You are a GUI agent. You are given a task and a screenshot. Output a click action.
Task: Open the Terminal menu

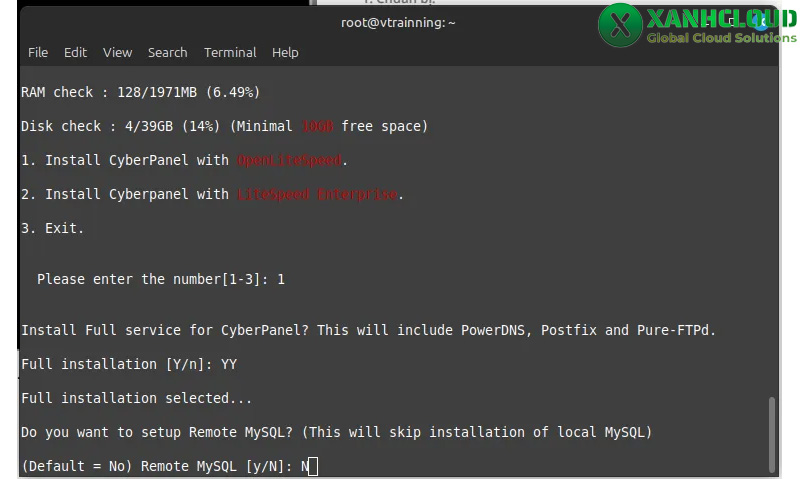click(230, 53)
